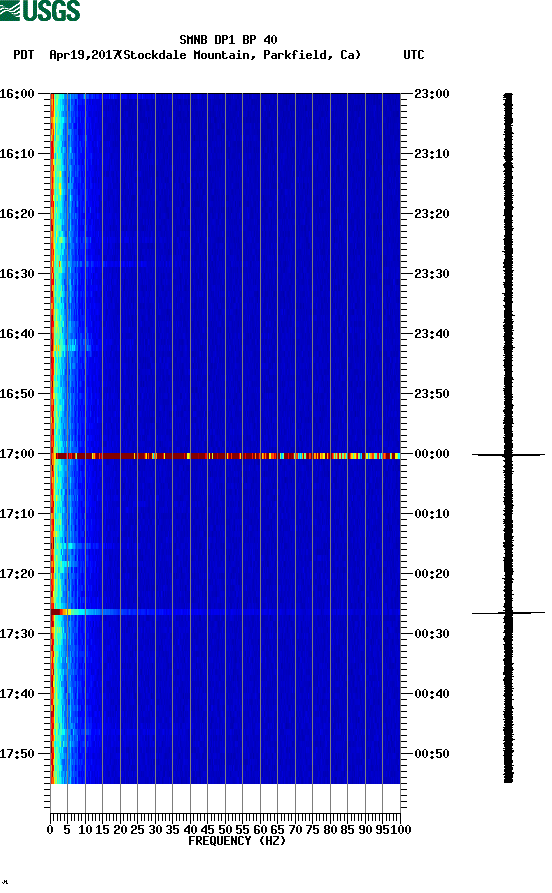Click the 23:30 UTC time label
The width and height of the screenshot is (552, 893).
pyautogui.click(x=432, y=274)
